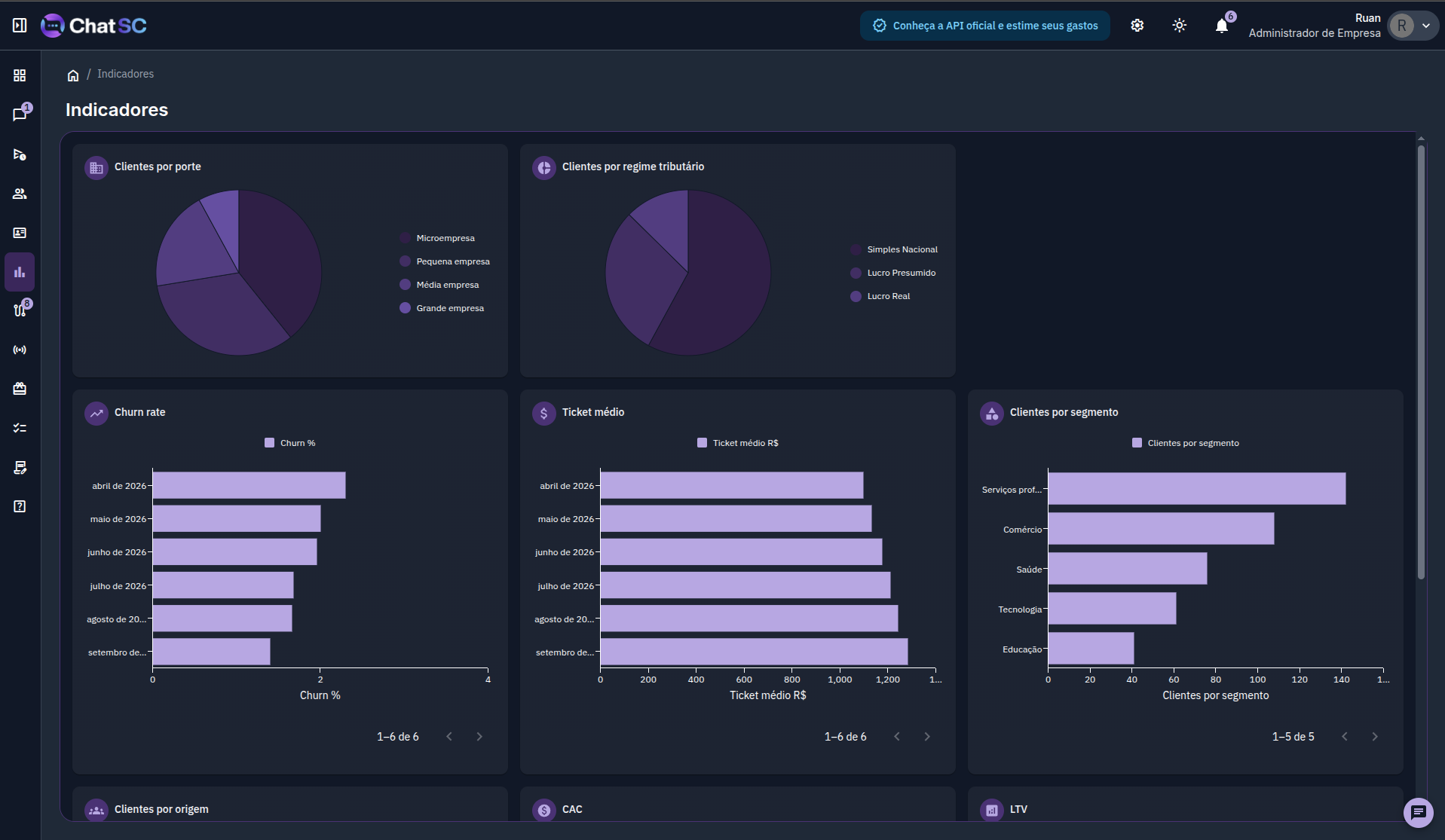
Task: Go to next page in Clientes por segmento
Action: [1375, 737]
